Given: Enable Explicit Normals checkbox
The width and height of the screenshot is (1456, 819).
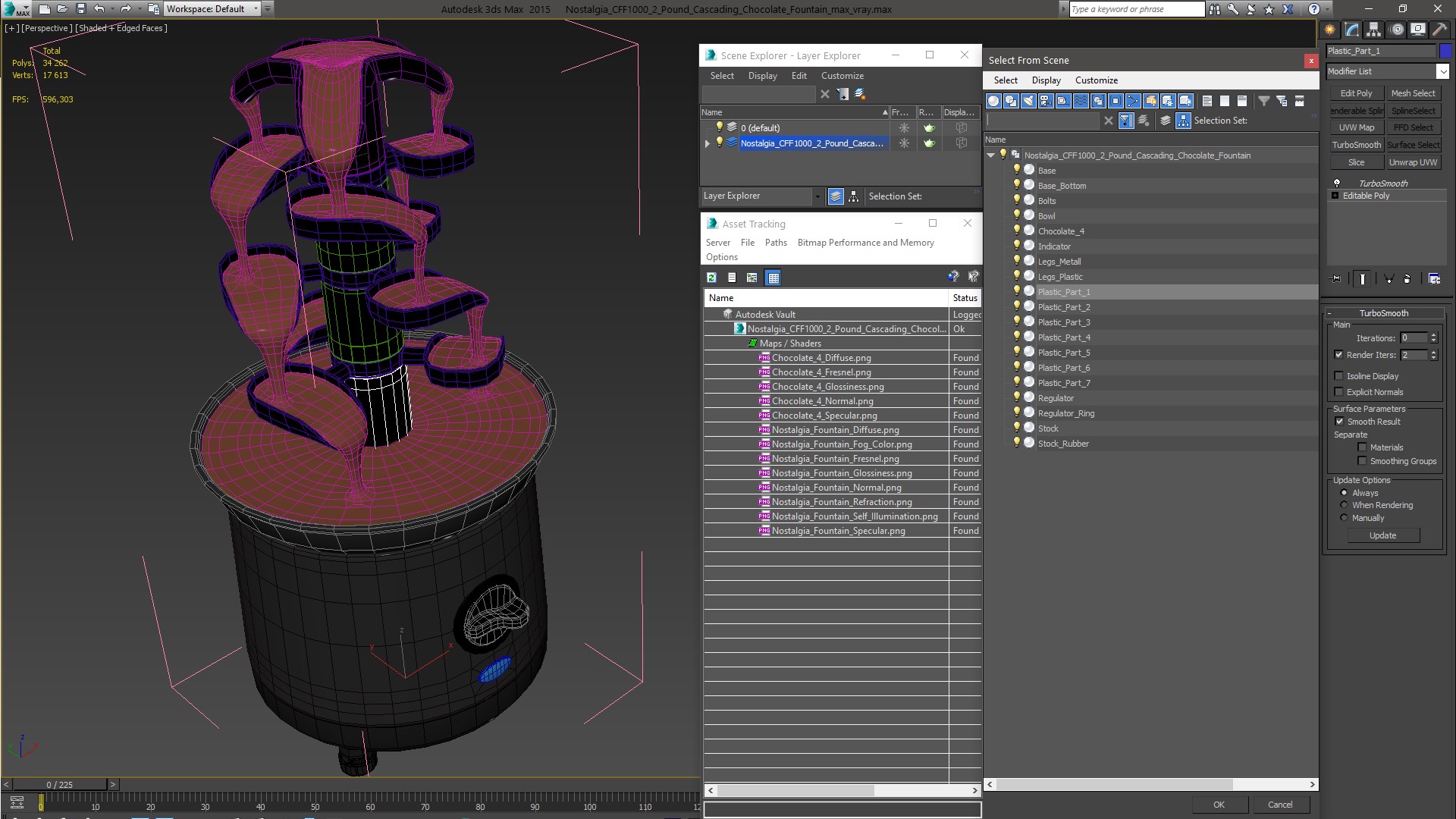Looking at the screenshot, I should 1339,392.
